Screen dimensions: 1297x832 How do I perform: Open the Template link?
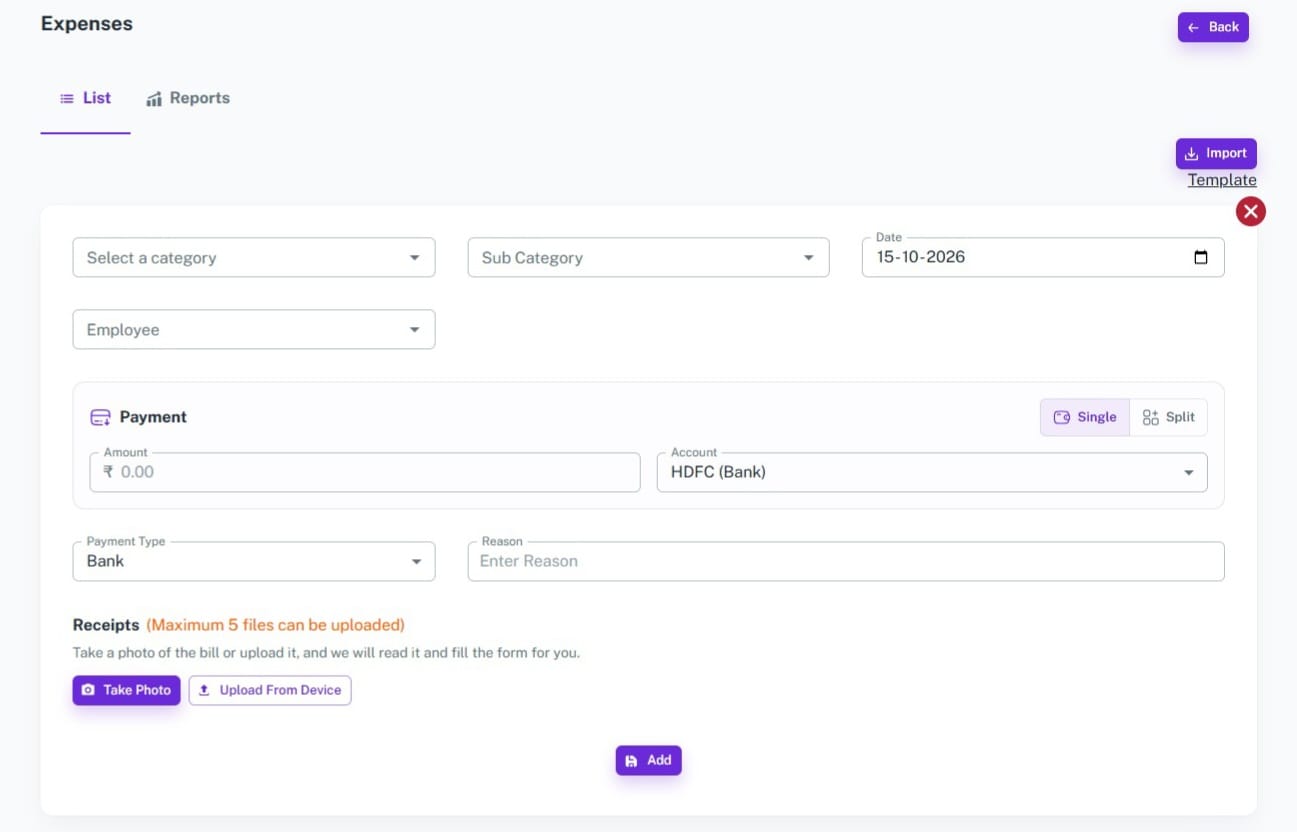pyautogui.click(x=1222, y=180)
